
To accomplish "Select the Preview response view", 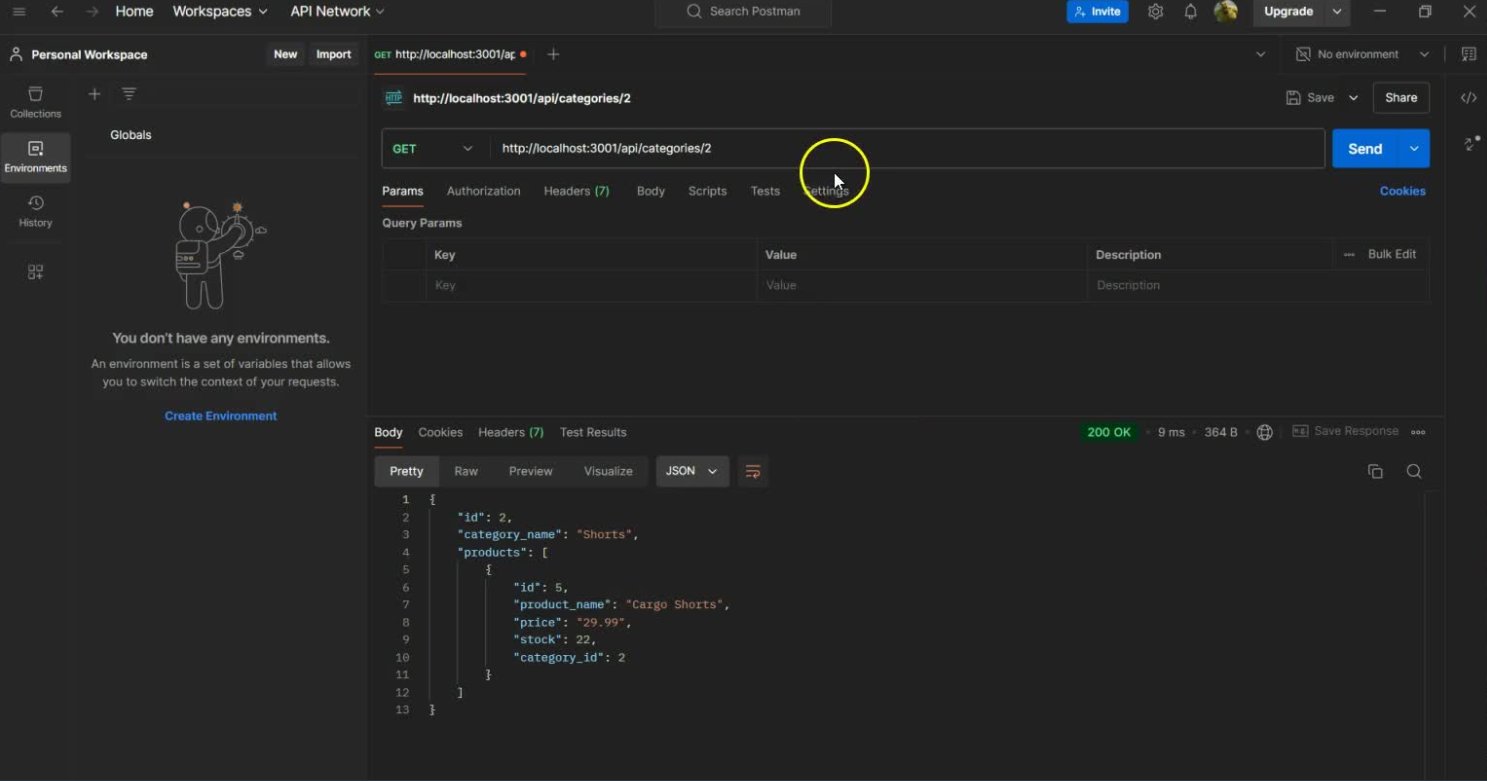I will [x=530, y=471].
